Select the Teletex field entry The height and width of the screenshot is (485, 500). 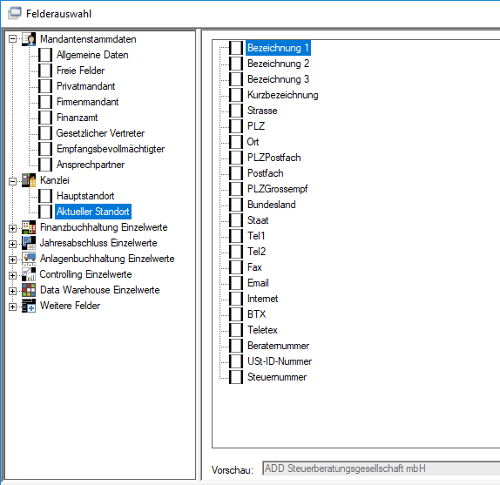262,330
